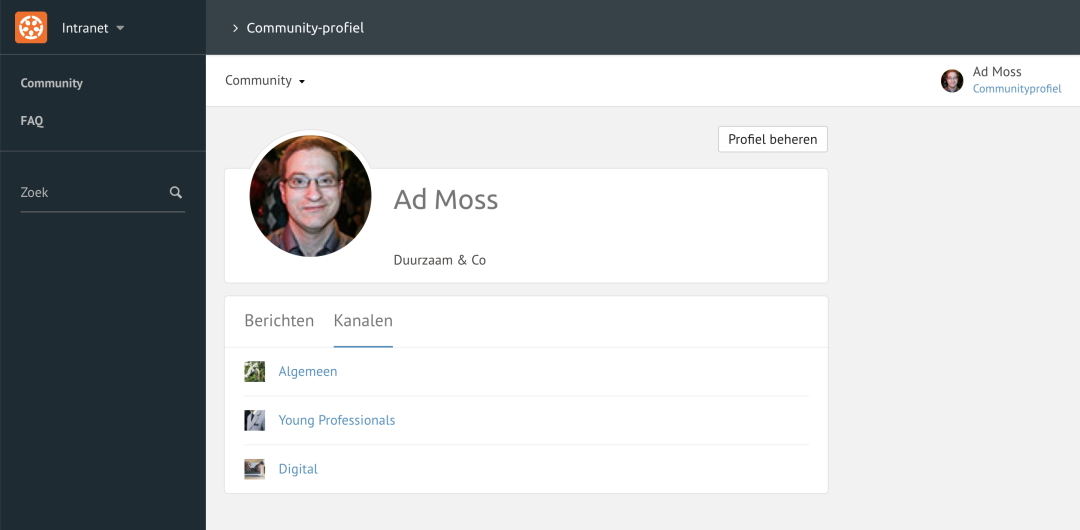Viewport: 1080px width, 530px height.
Task: Switch to the Berichten tab
Action: coord(279,320)
